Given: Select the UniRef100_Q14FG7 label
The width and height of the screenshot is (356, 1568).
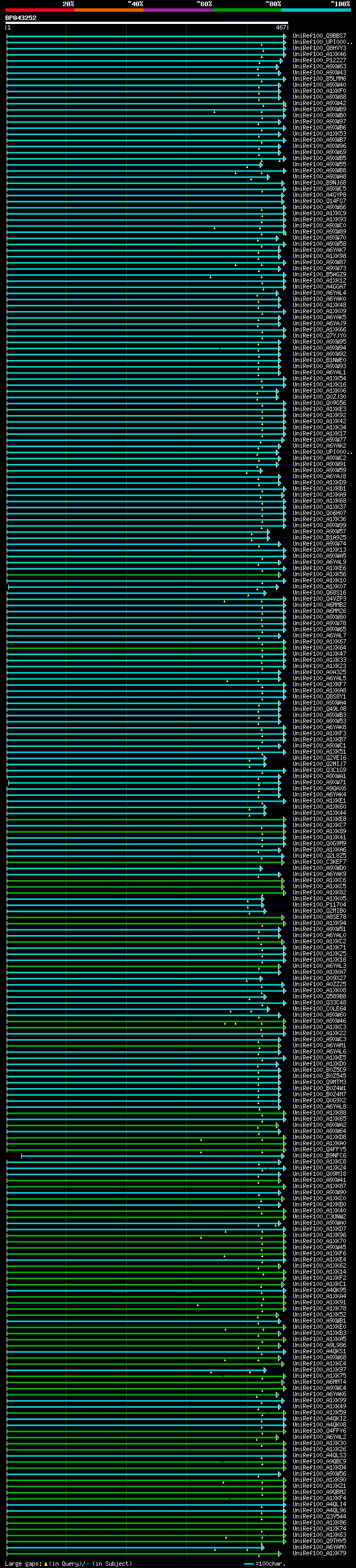Looking at the screenshot, I should (x=319, y=201).
